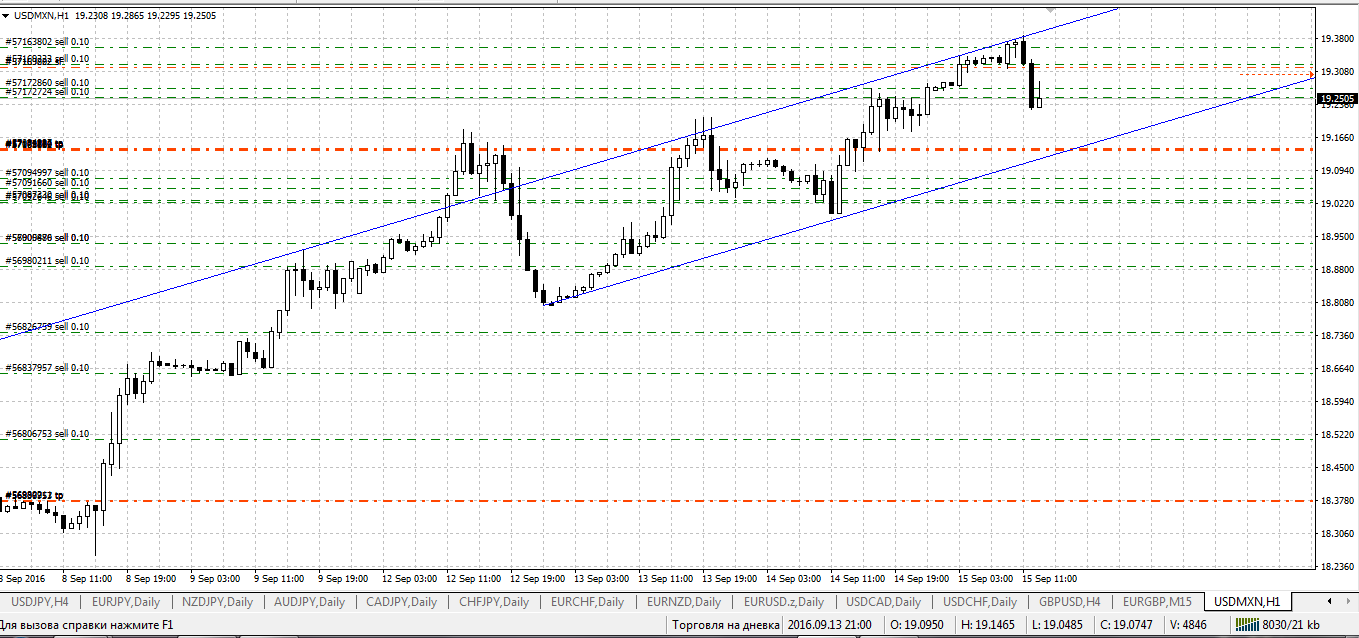Select the active USDMXN,H1 tab
The width and height of the screenshot is (1359, 638).
(1248, 602)
